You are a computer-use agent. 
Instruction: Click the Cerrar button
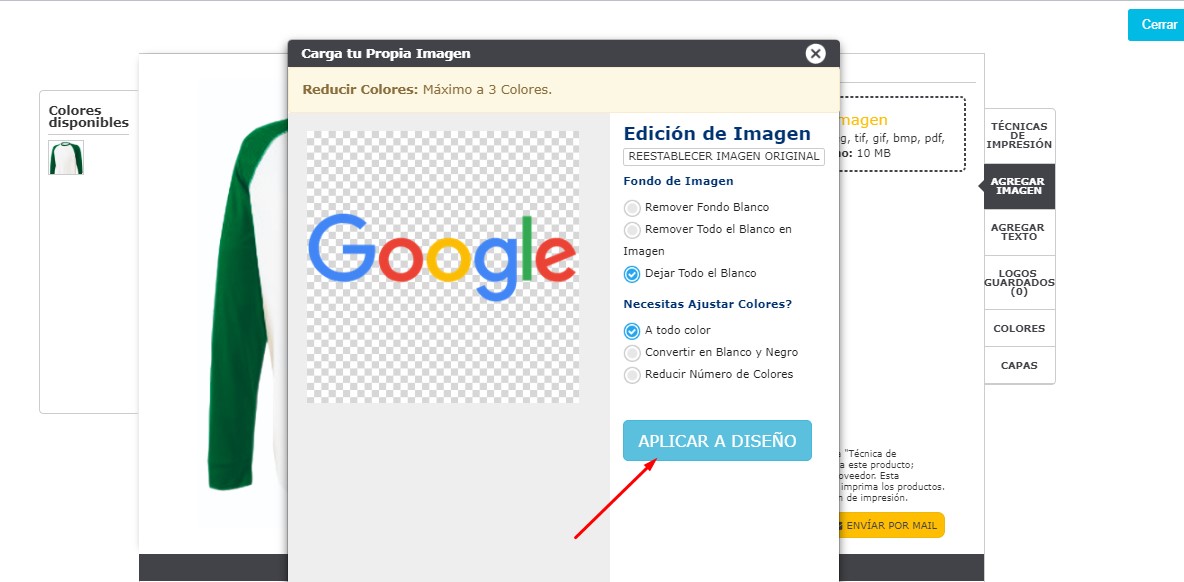pos(1158,25)
